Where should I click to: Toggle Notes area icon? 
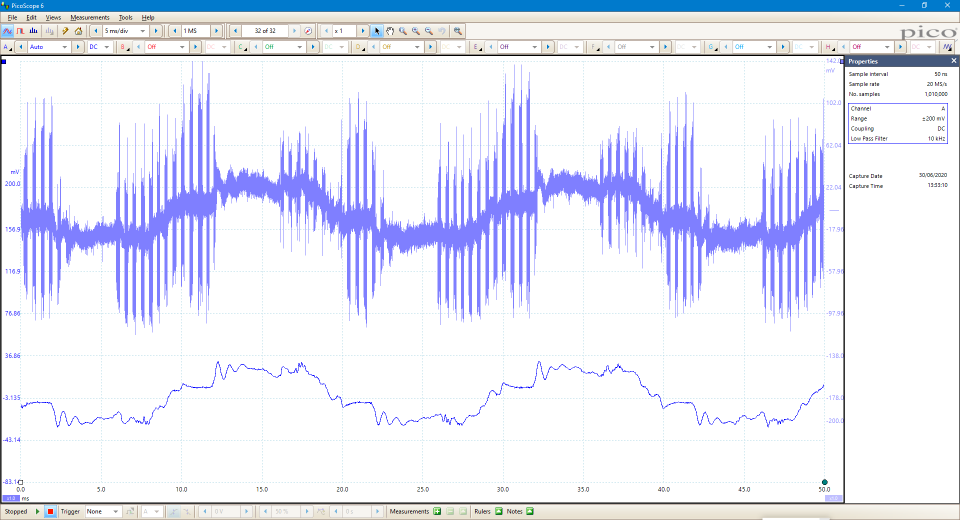pyautogui.click(x=530, y=511)
